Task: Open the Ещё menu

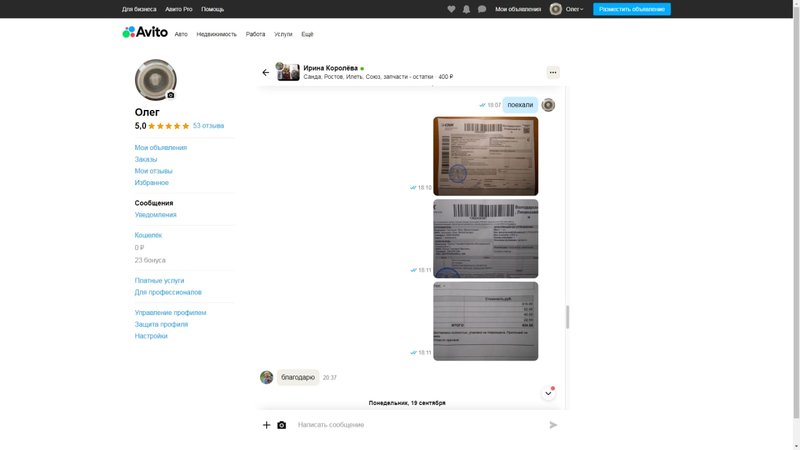Action: pyautogui.click(x=307, y=34)
